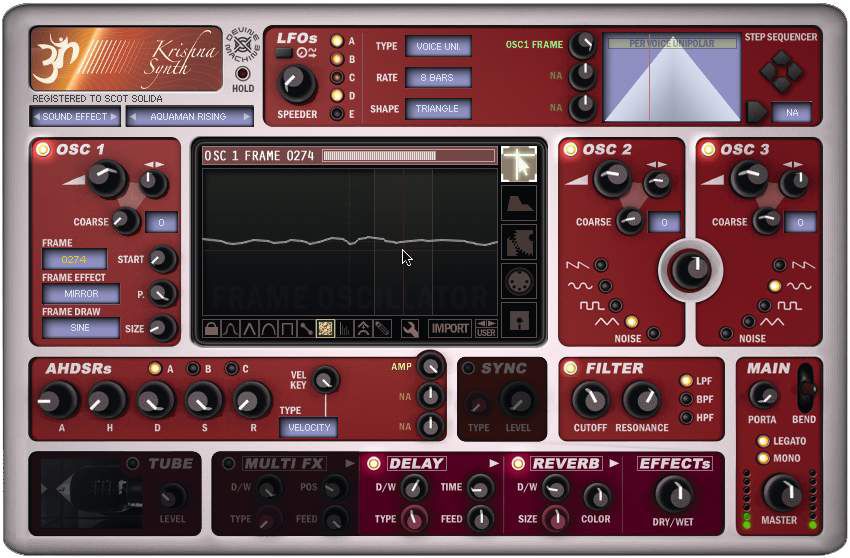Select LFO E
850x558 pixels.
[x=337, y=114]
